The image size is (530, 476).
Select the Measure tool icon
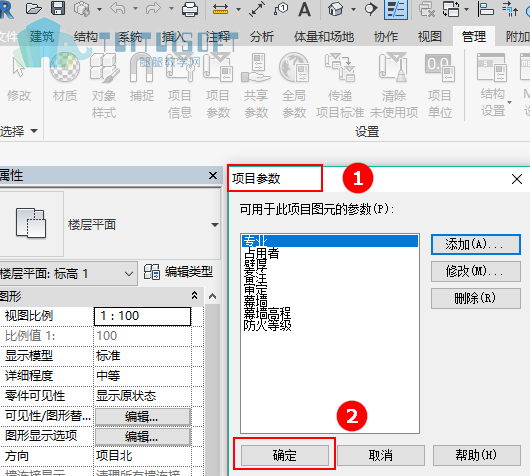click(x=220, y=9)
